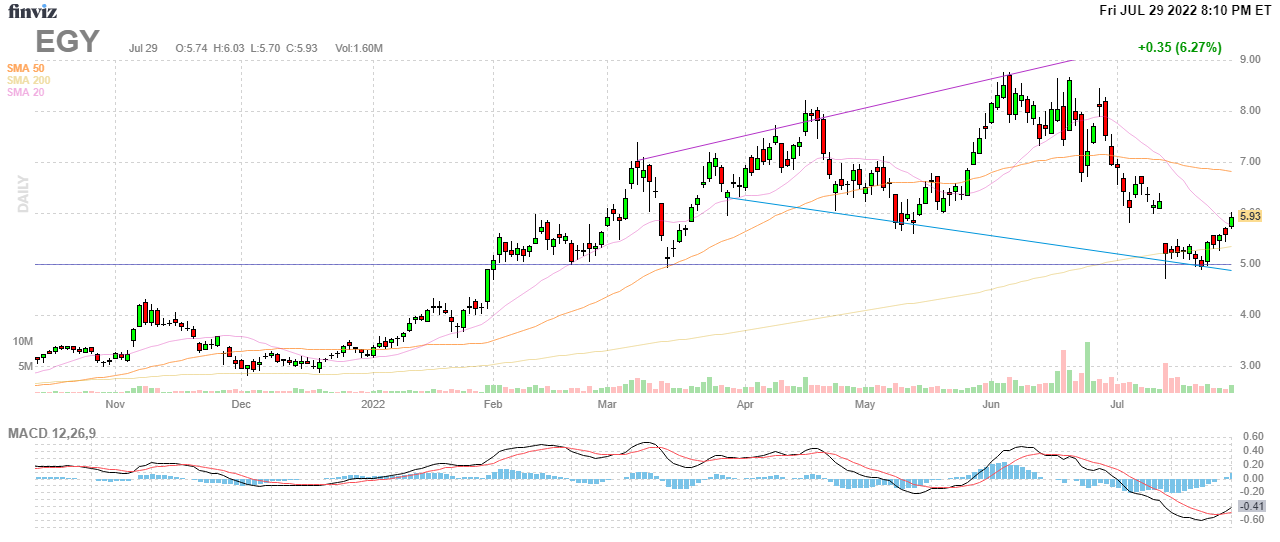Viewport: 1280px width, 542px height.
Task: Click the Jul 29 date readout
Action: tap(144, 48)
